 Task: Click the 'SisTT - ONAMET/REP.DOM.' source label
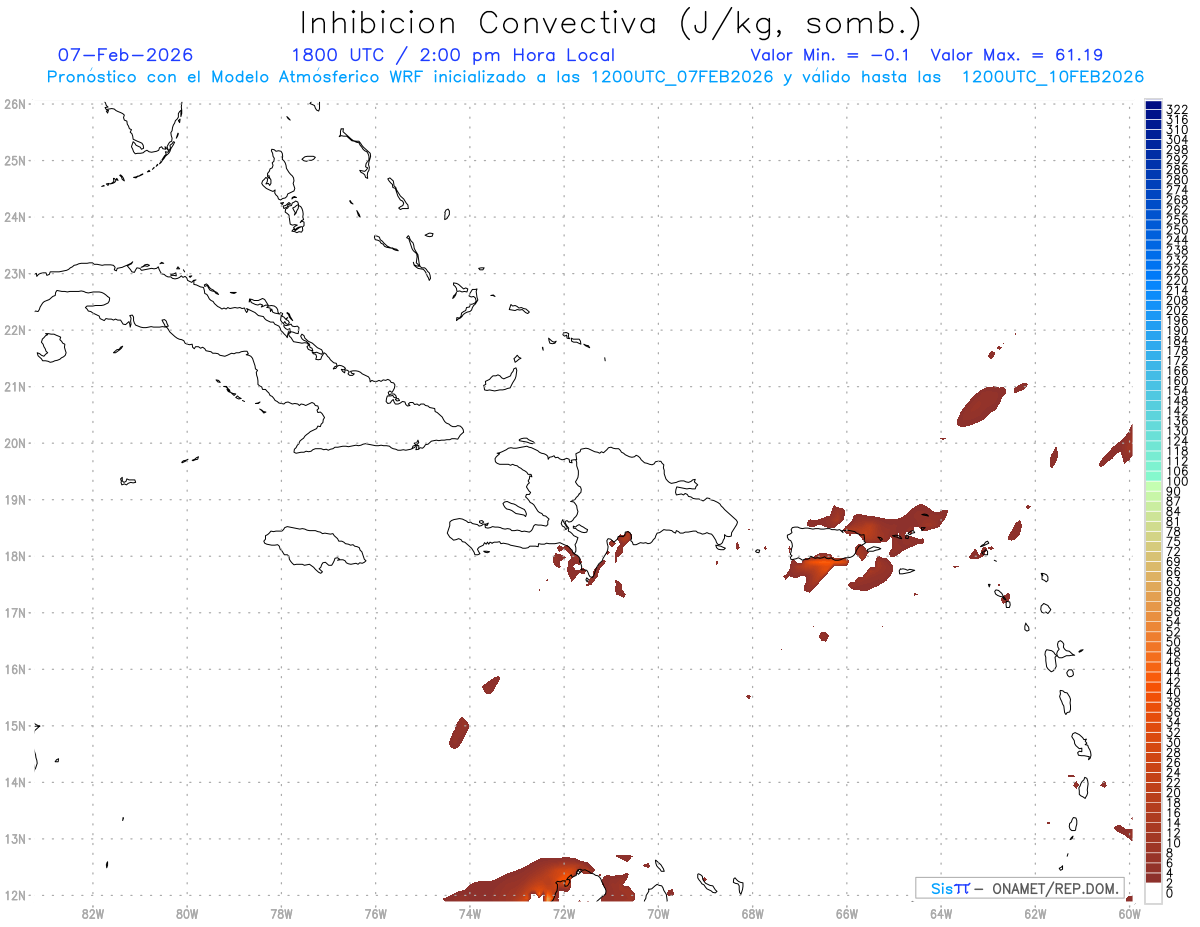(x=1020, y=888)
